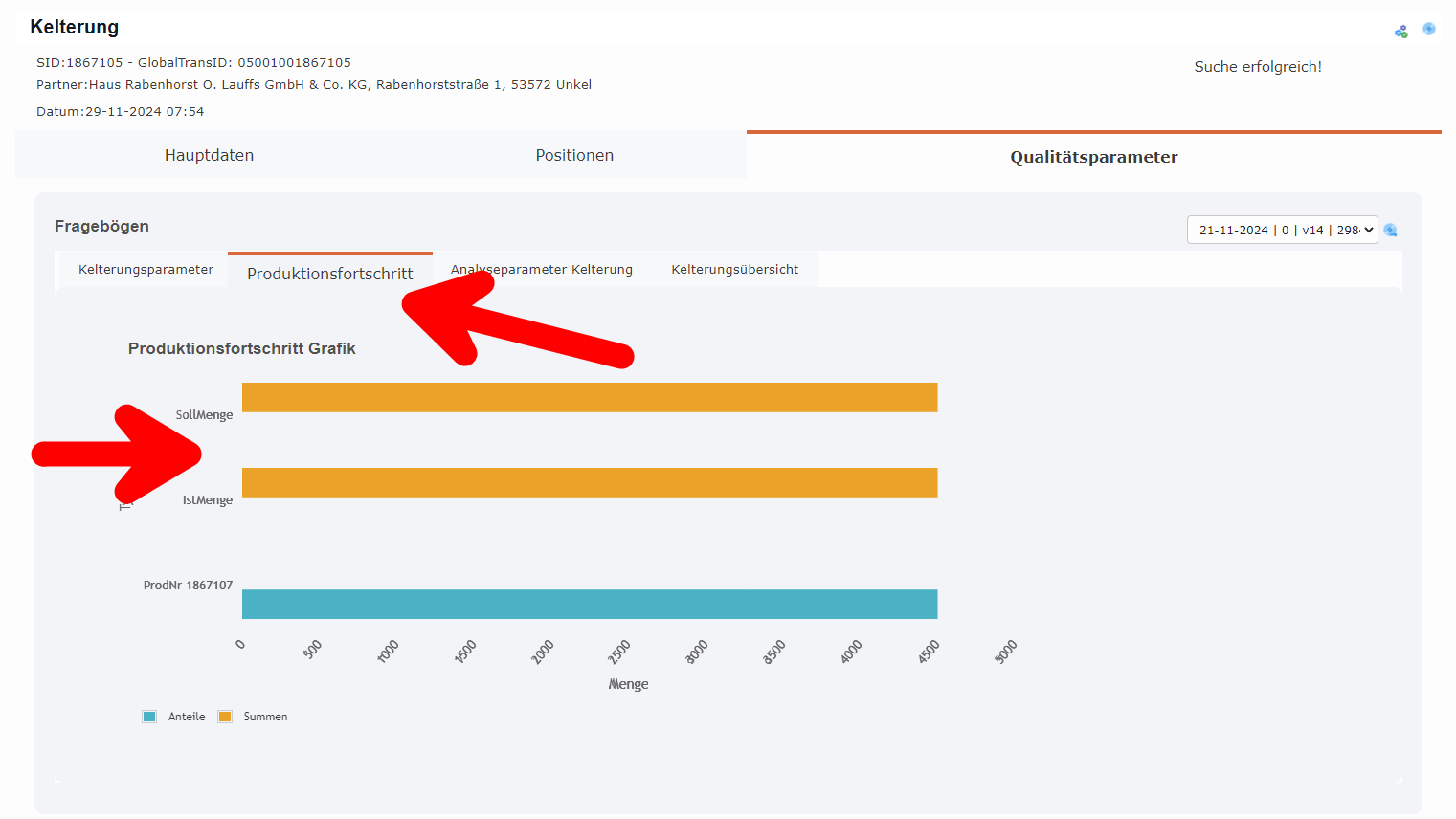Select the Qualitätsparameter tab
The image size is (1456, 819).
coord(1093,157)
